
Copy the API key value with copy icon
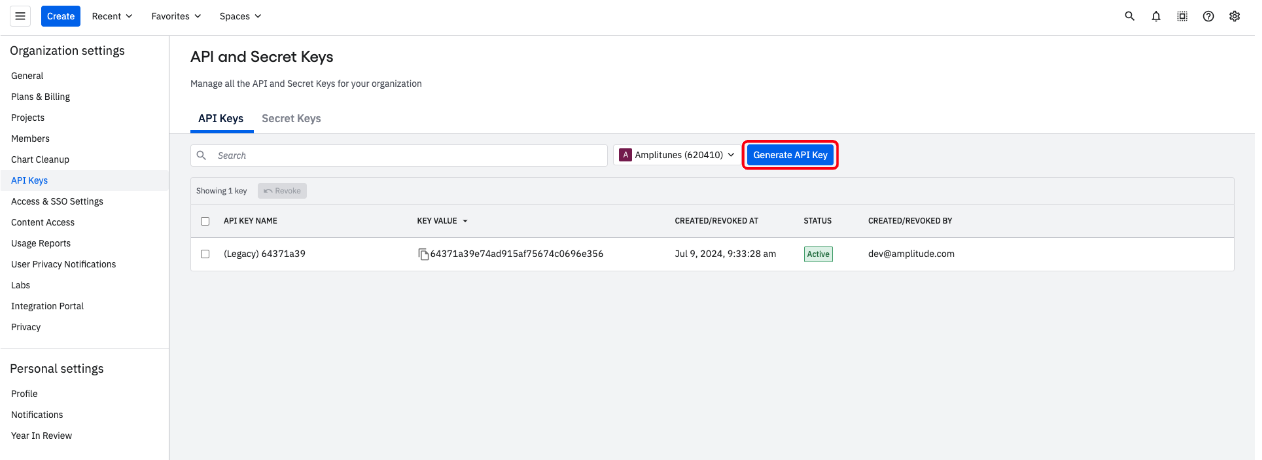click(x=423, y=254)
